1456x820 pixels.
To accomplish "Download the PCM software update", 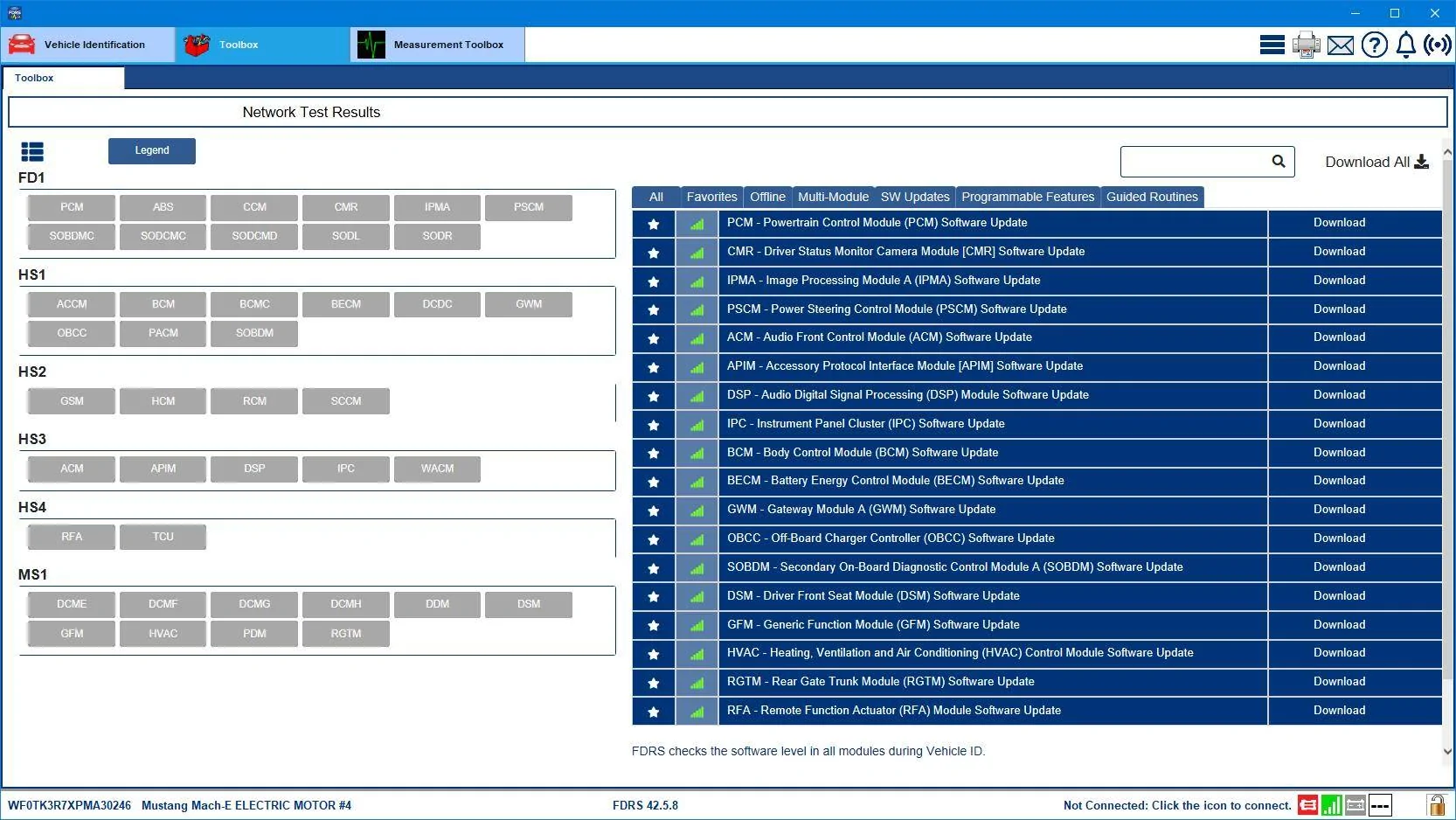I will pos(1339,223).
